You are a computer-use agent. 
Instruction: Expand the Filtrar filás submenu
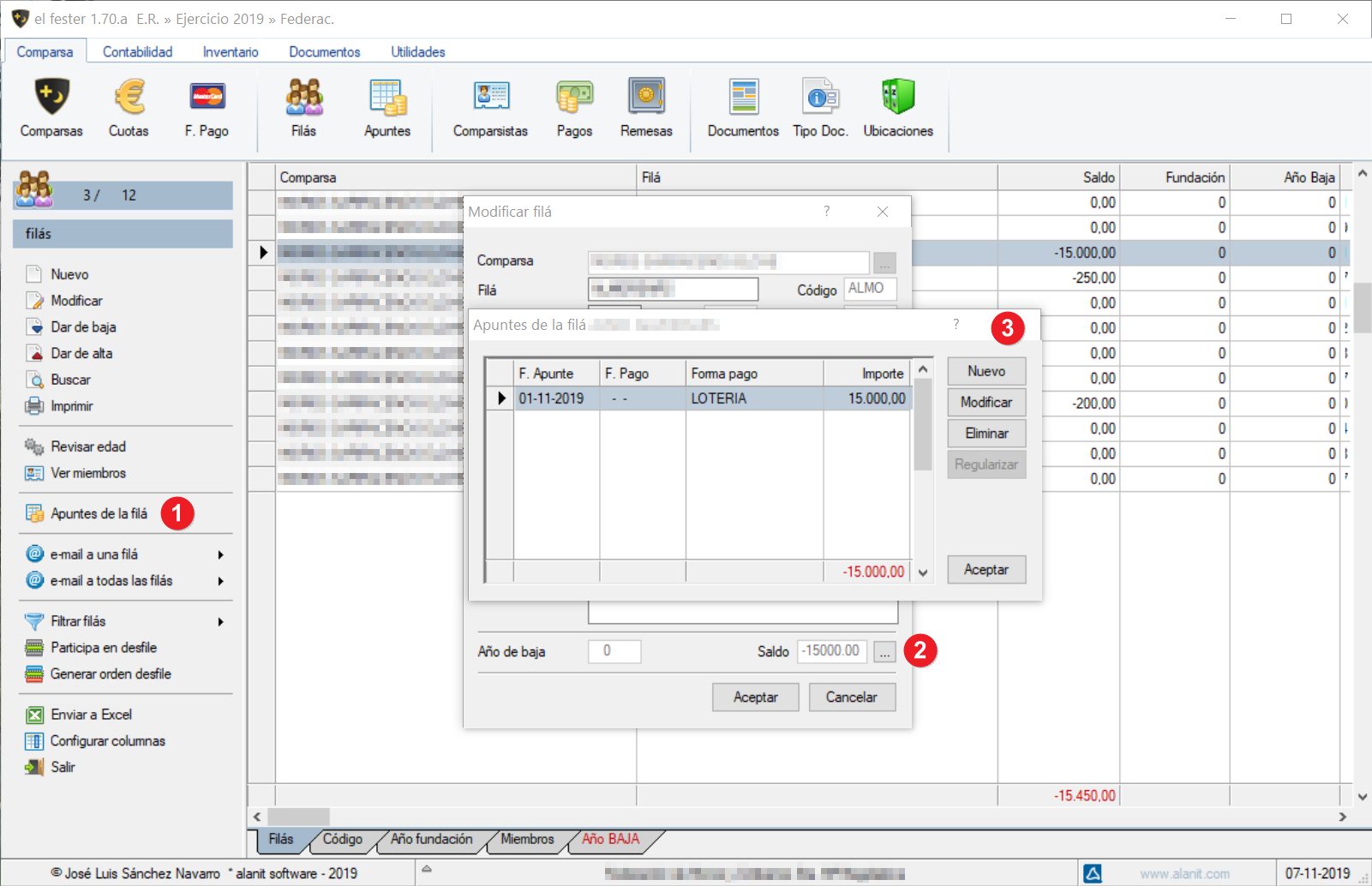[220, 622]
